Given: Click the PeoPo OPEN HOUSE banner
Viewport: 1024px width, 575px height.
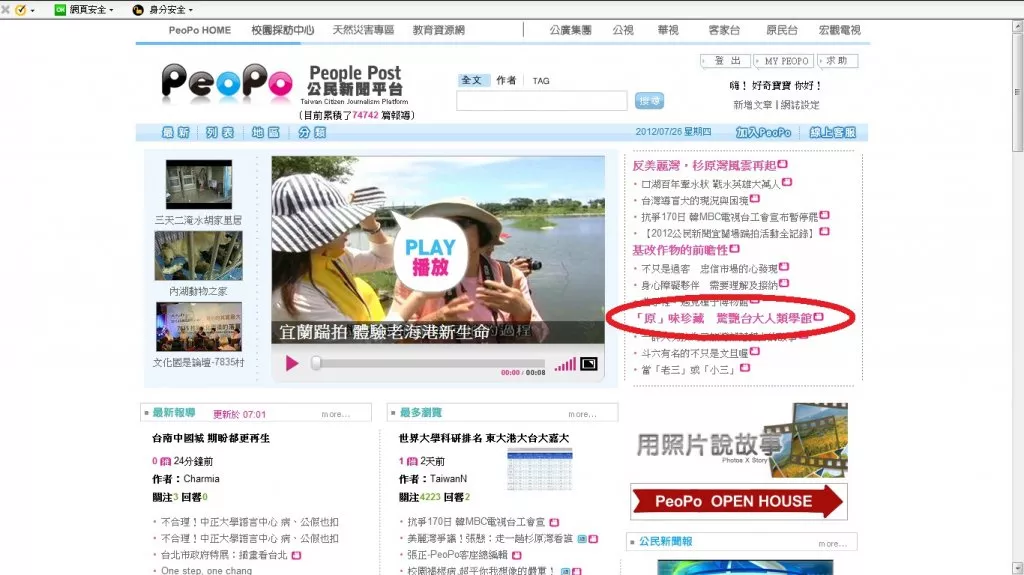Looking at the screenshot, I should [x=739, y=501].
